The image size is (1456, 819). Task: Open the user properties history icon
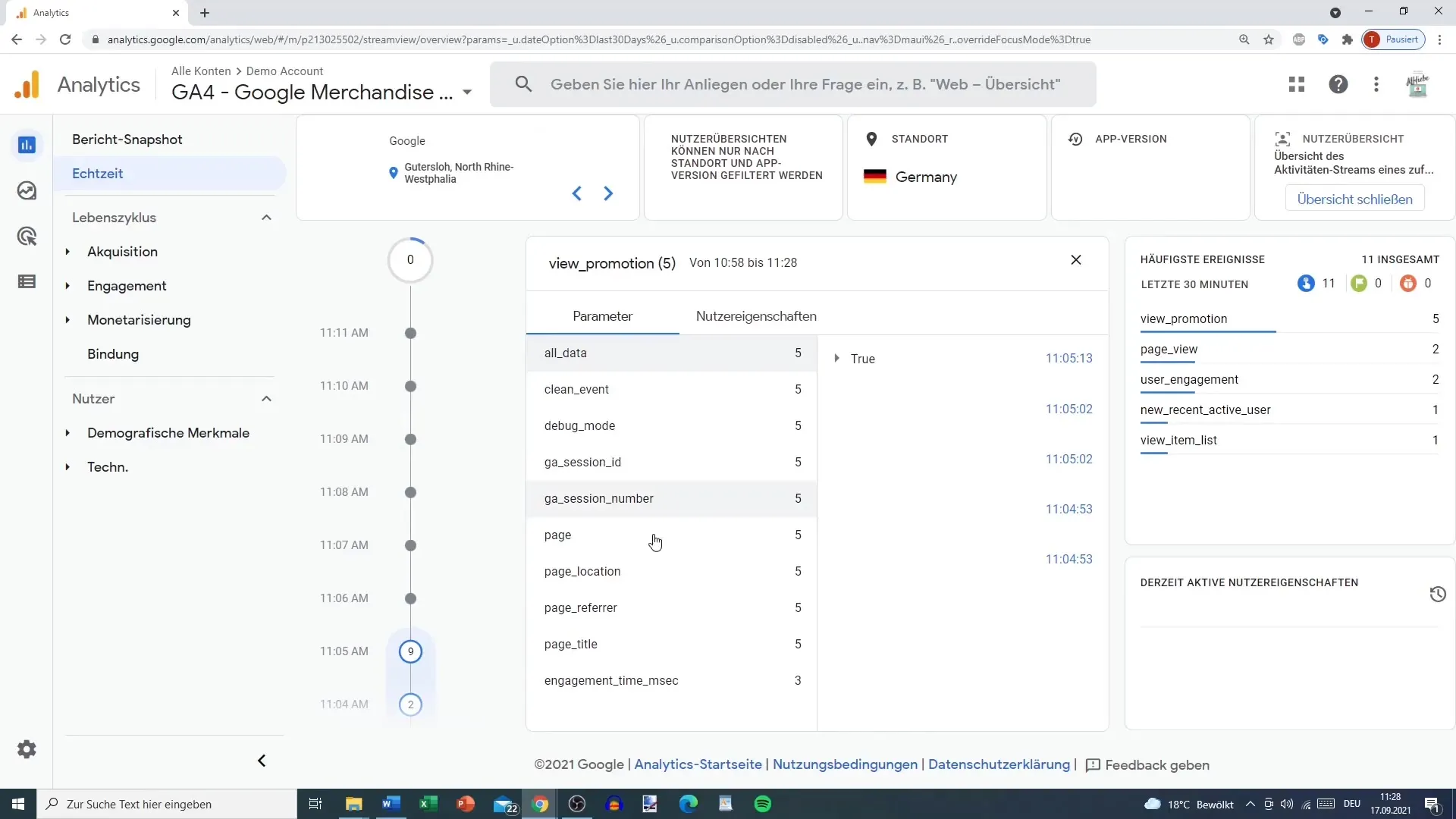click(x=1438, y=594)
